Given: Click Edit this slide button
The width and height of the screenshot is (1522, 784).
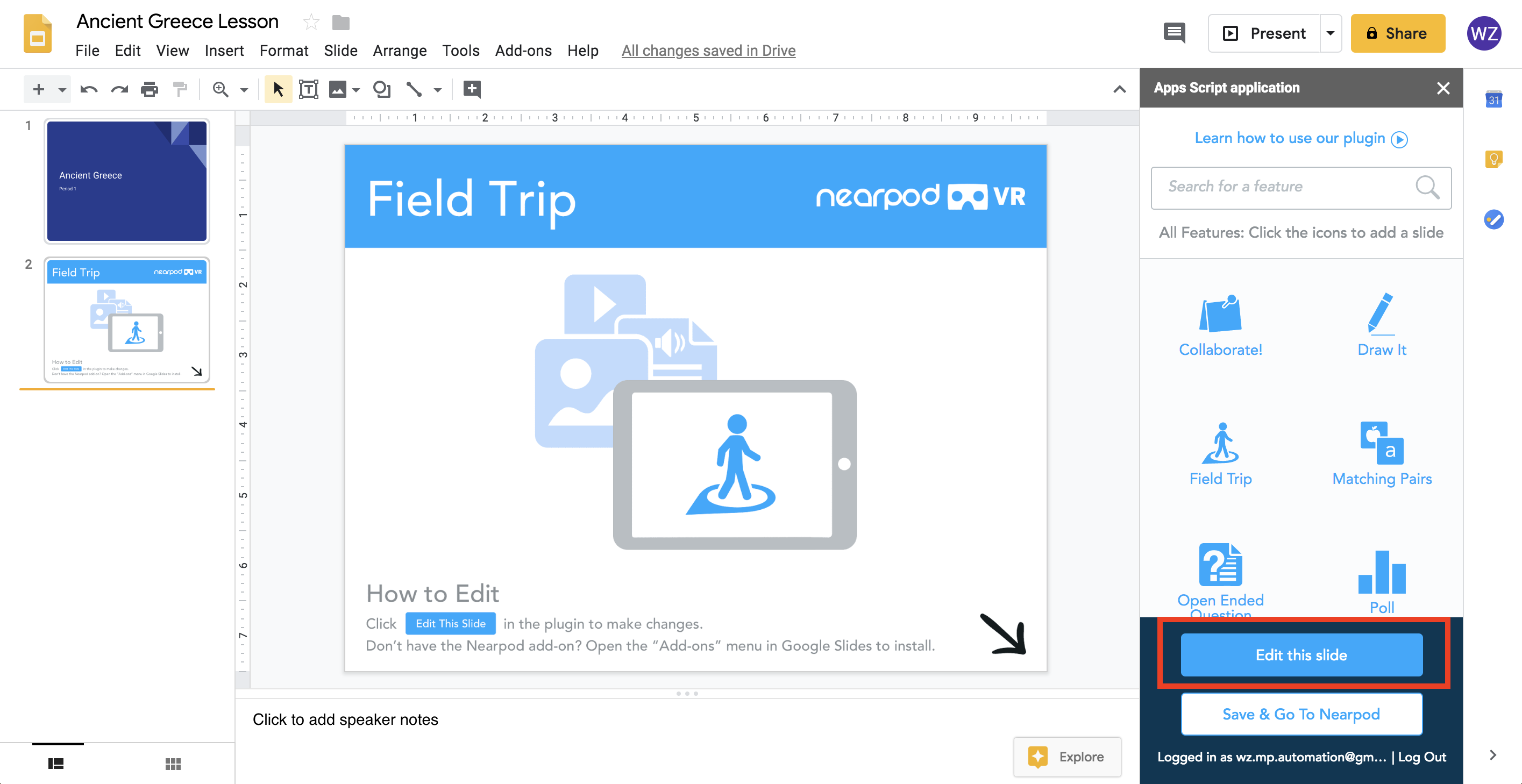Looking at the screenshot, I should (1301, 654).
